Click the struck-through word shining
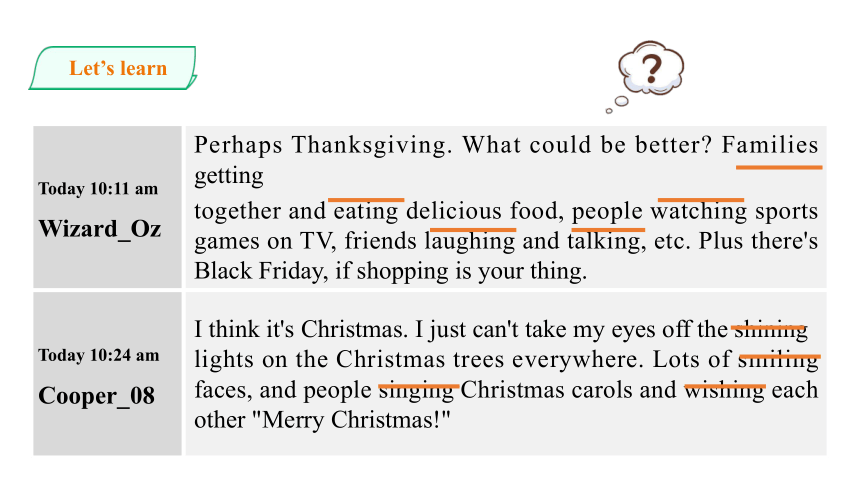Image resolution: width=860 pixels, height=484 pixels. (x=771, y=330)
